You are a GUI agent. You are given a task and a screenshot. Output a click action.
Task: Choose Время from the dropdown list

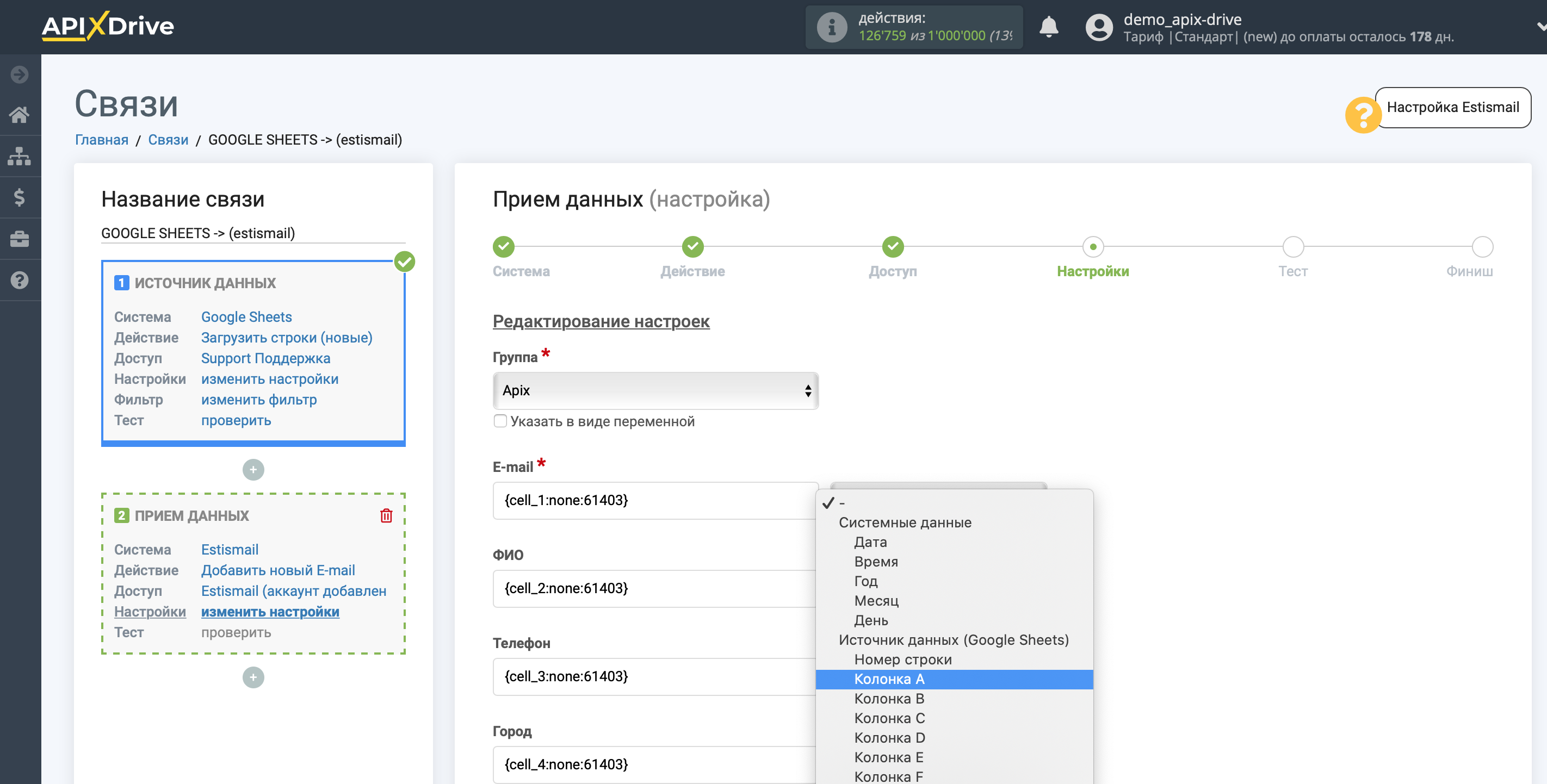(954, 561)
